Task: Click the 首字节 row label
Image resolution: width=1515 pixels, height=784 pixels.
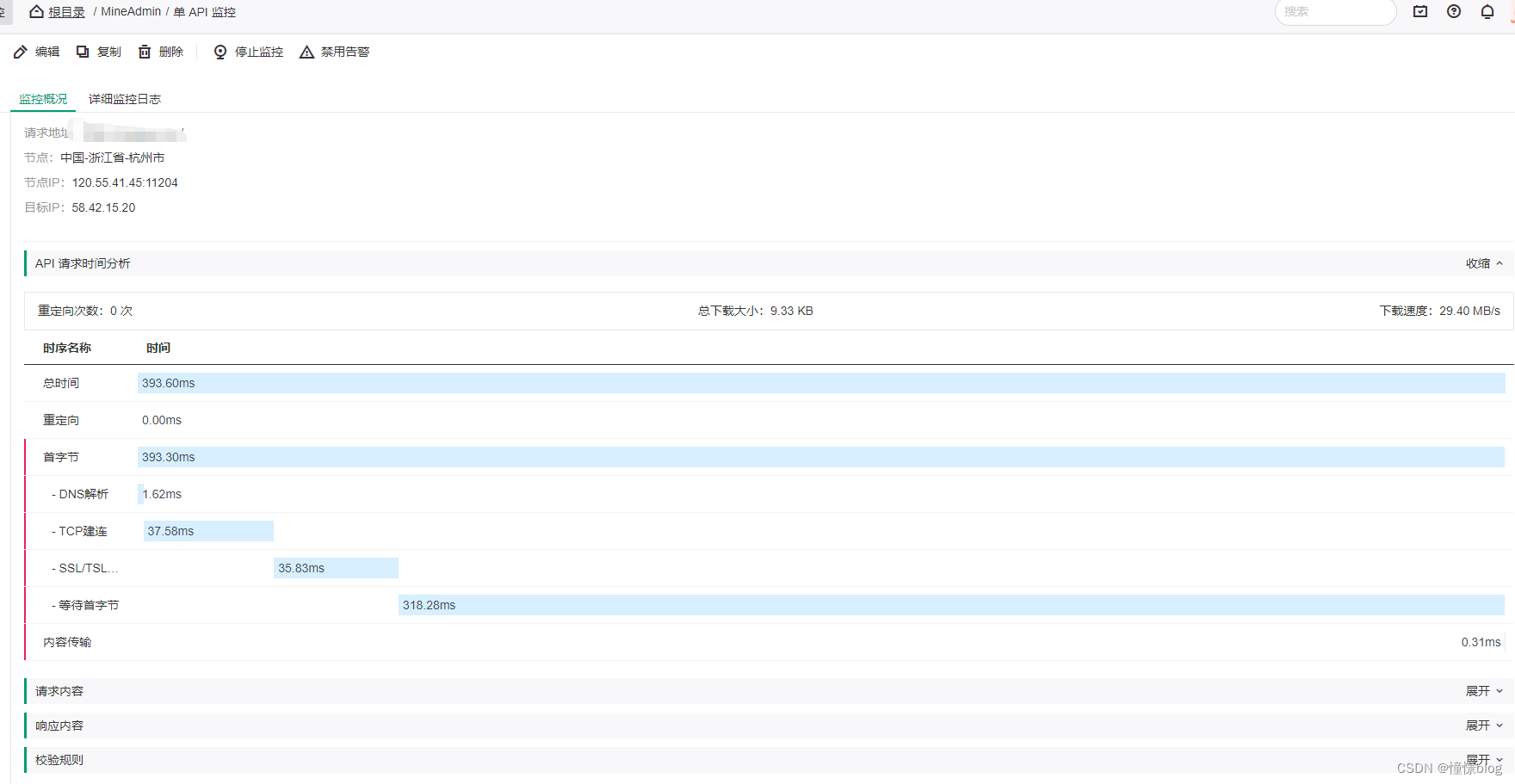Action: coord(61,457)
